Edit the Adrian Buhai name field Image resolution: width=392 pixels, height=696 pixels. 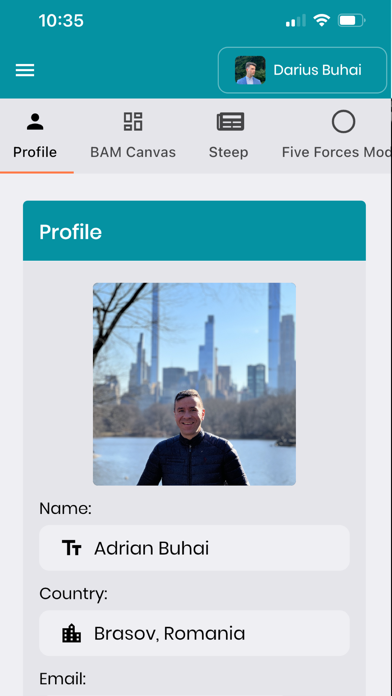(x=194, y=548)
